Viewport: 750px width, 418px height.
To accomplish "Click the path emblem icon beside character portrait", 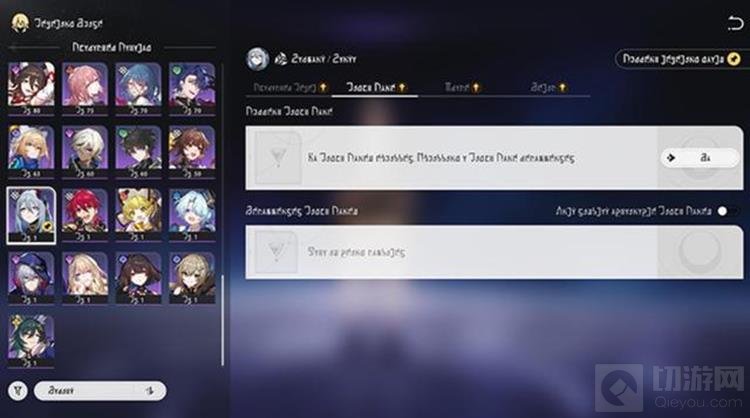I will click(281, 59).
